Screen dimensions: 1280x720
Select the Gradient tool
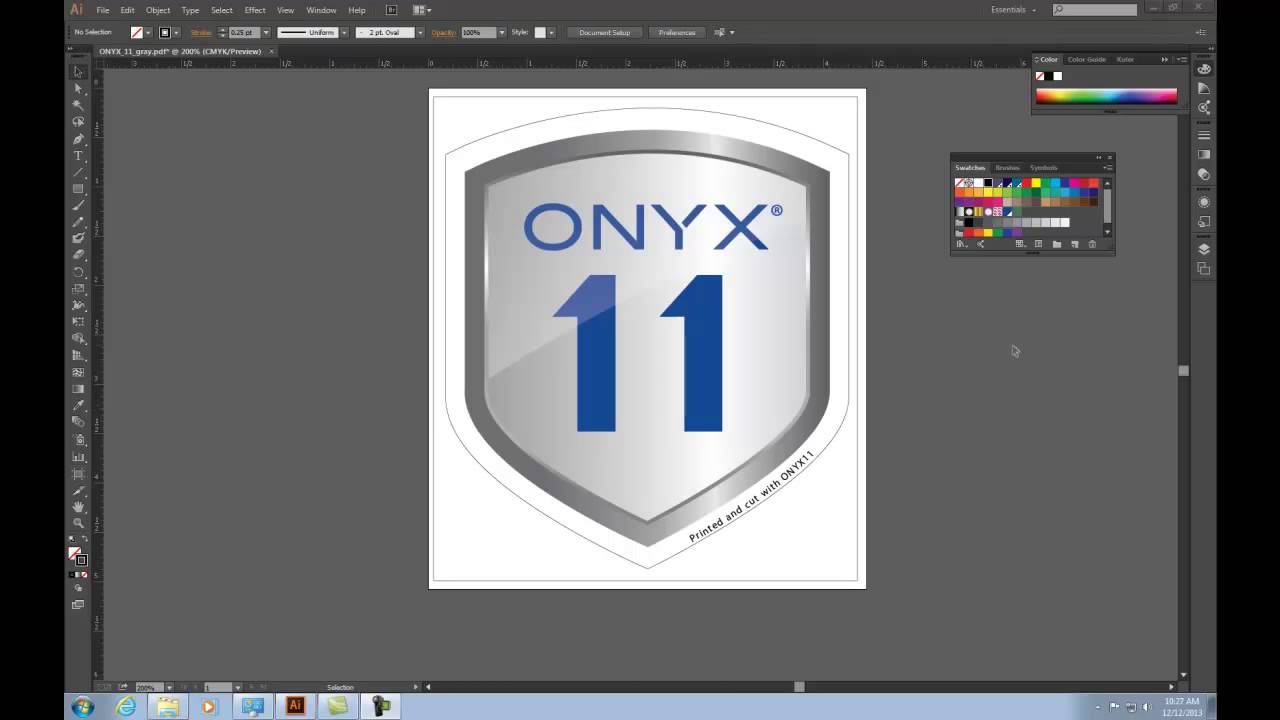pos(78,389)
